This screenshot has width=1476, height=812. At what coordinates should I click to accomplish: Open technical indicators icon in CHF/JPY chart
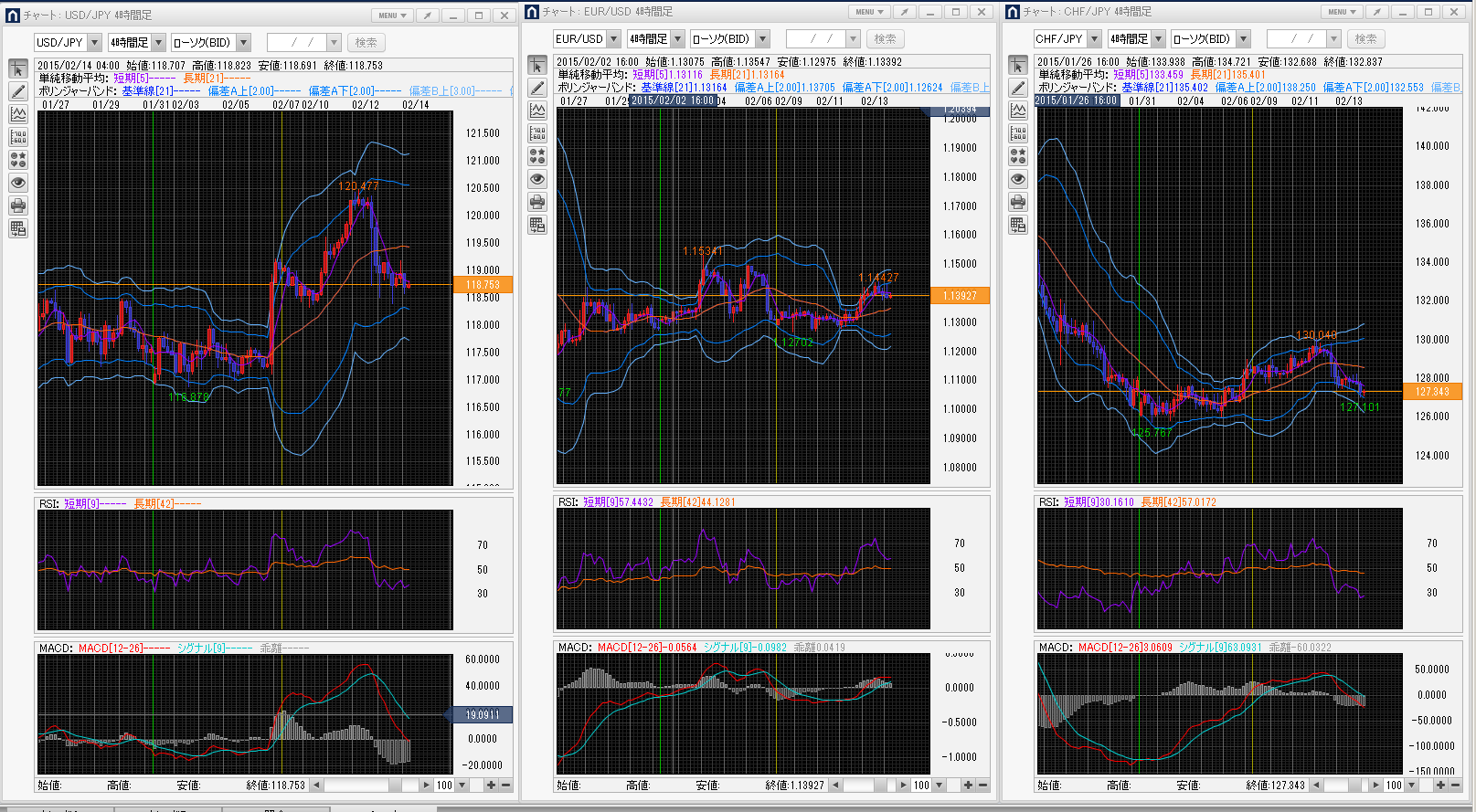pyautogui.click(x=1018, y=111)
